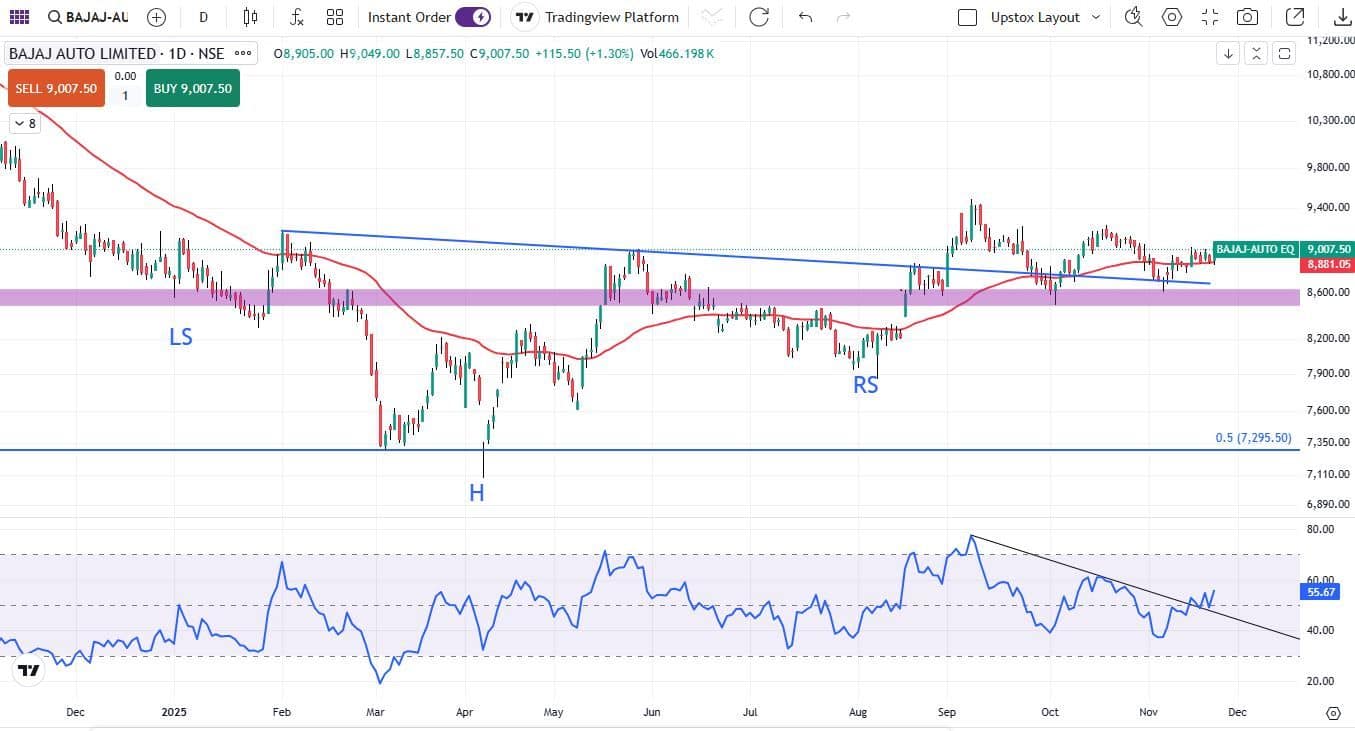Open chart settings hexagon icon
Viewport: 1355px width, 731px height.
1171,17
